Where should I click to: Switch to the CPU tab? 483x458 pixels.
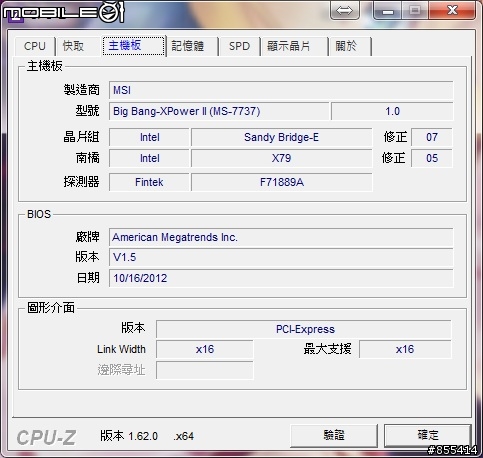click(x=35, y=46)
